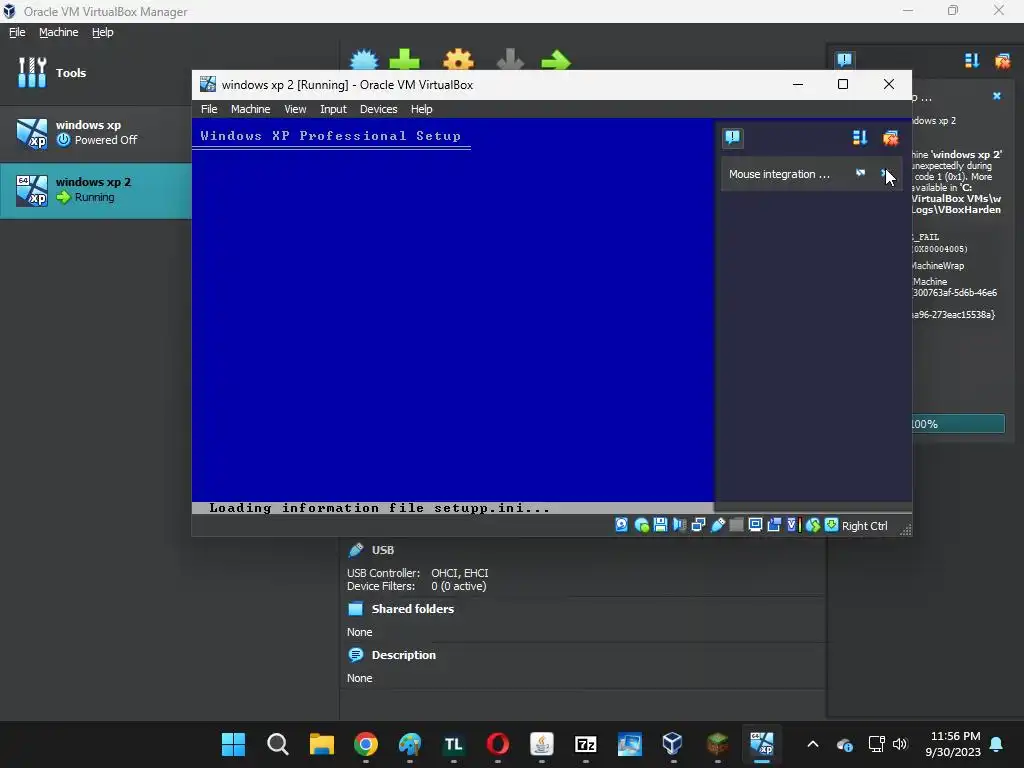Open Machine menu in the running VM window

[250, 109]
